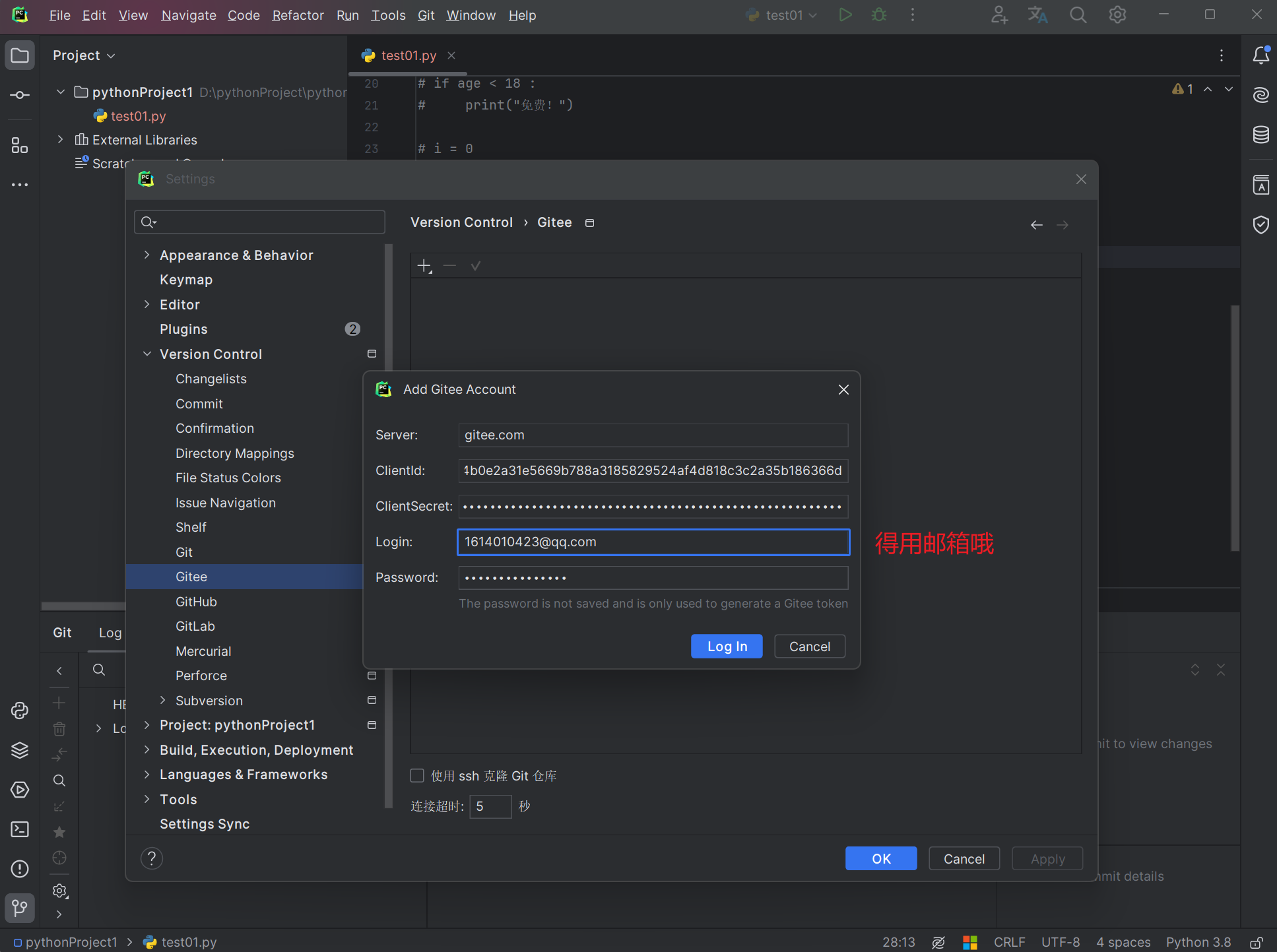This screenshot has height=952, width=1277.
Task: Click the add account plus icon
Action: (424, 266)
